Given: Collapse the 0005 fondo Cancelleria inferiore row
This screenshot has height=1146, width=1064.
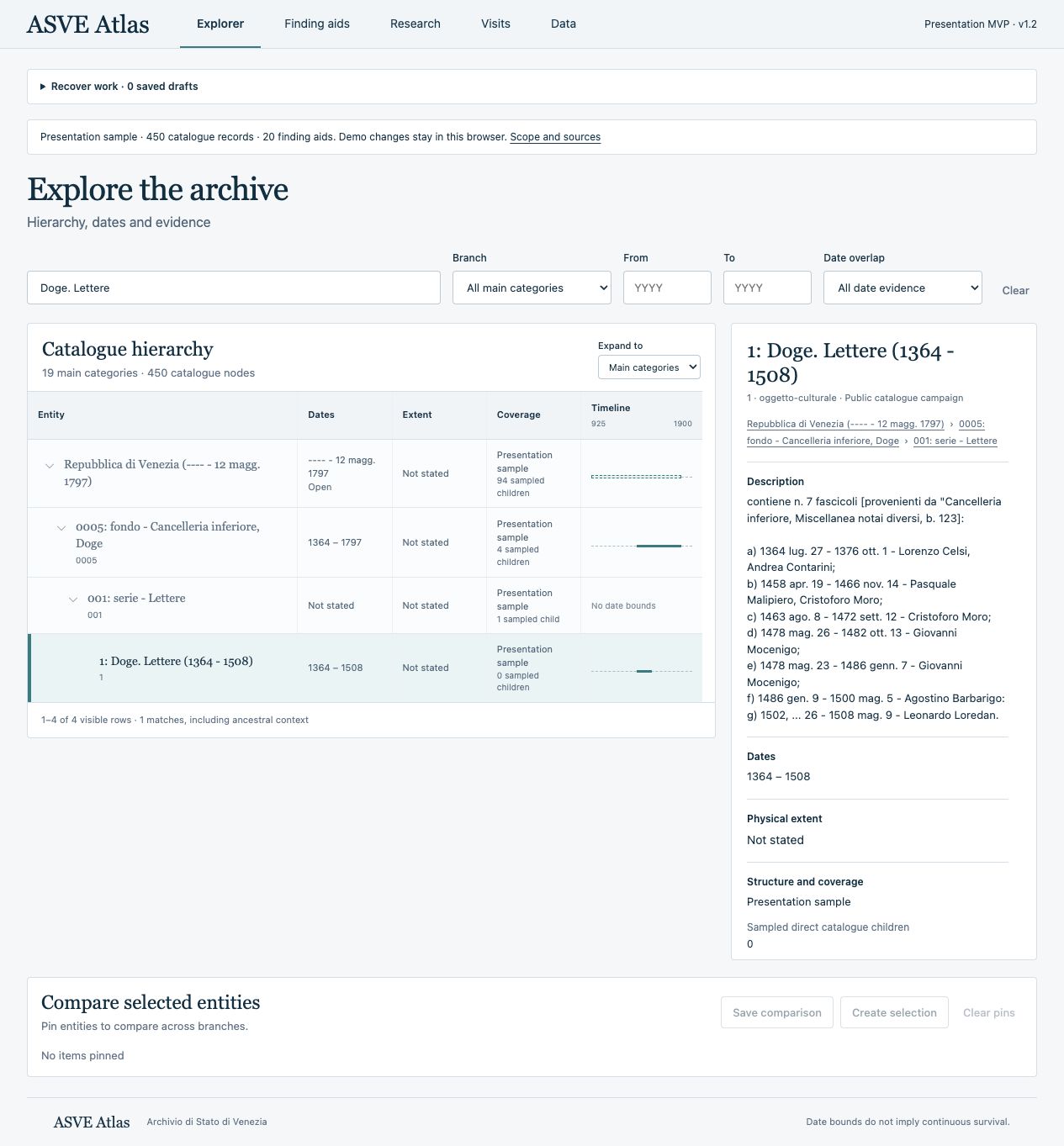Looking at the screenshot, I should click(x=61, y=528).
